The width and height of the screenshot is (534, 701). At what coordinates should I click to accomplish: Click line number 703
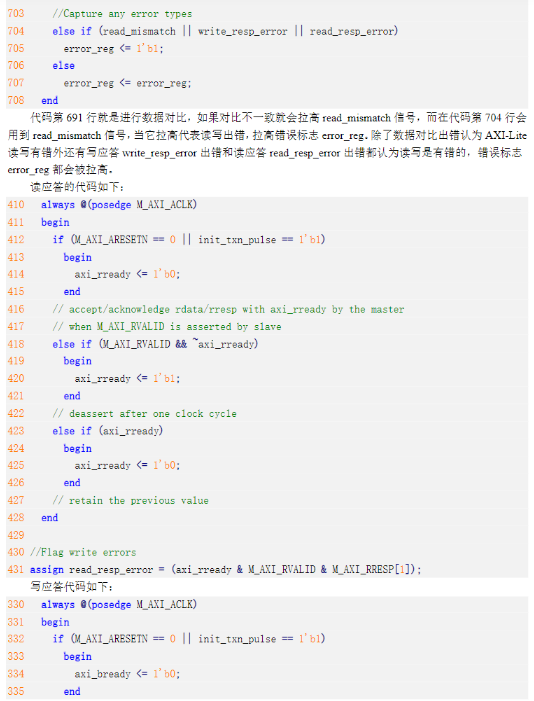tap(16, 13)
